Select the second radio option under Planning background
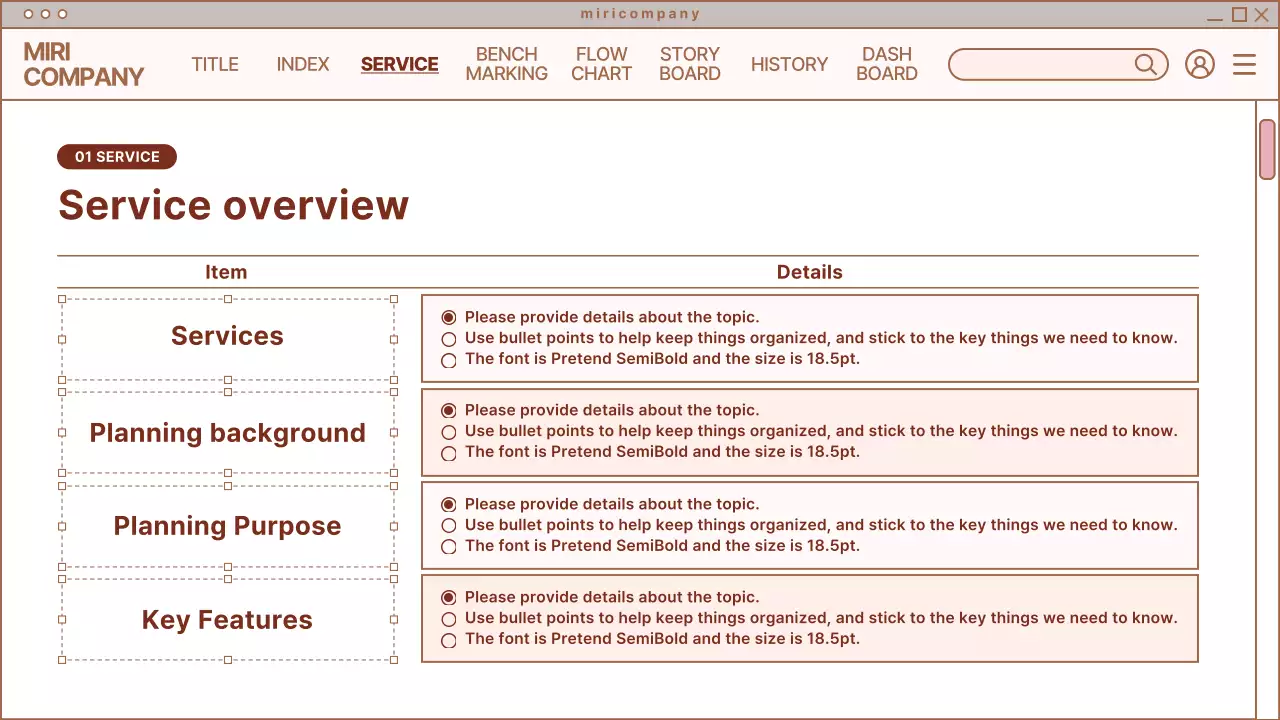The image size is (1280, 720). click(x=448, y=431)
